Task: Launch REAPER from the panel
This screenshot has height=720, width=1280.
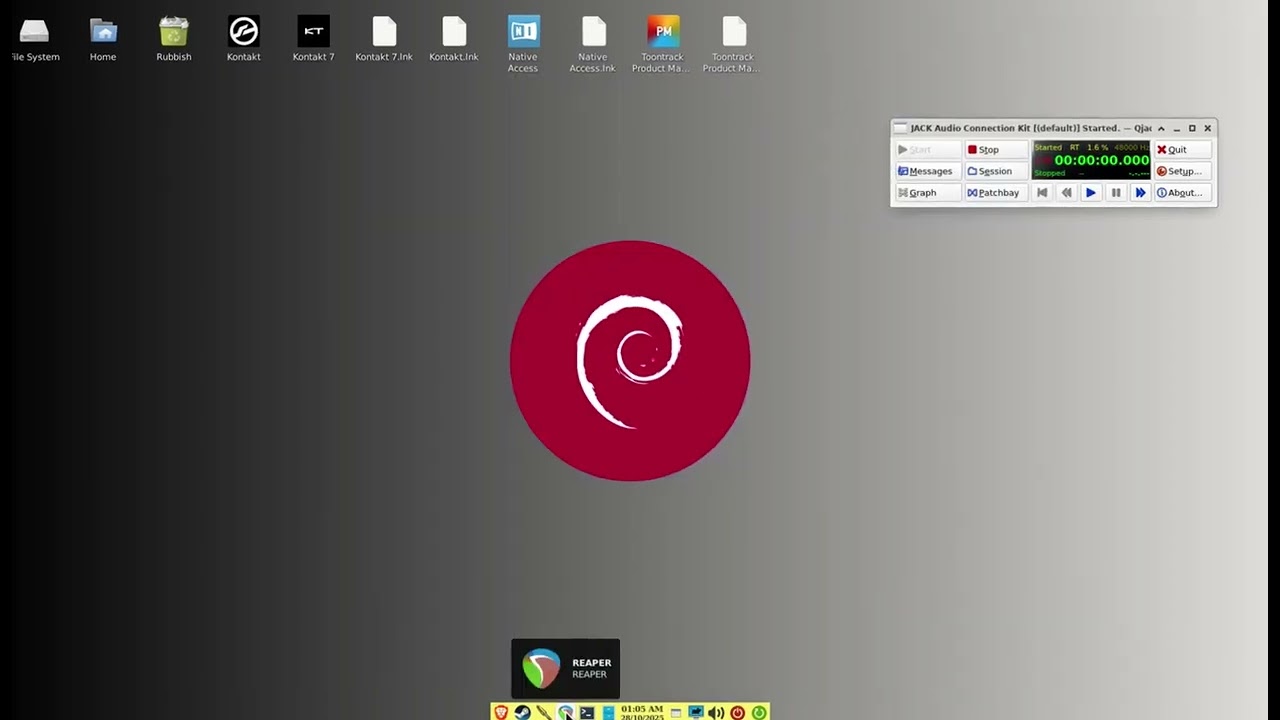Action: tap(565, 713)
